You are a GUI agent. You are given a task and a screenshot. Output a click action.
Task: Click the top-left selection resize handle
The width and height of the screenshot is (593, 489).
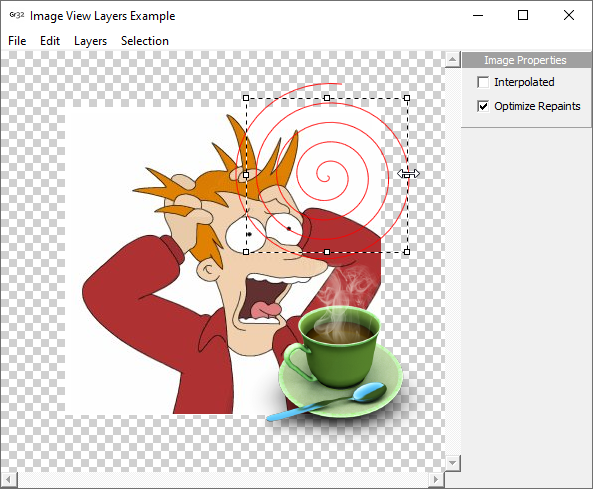[246, 98]
